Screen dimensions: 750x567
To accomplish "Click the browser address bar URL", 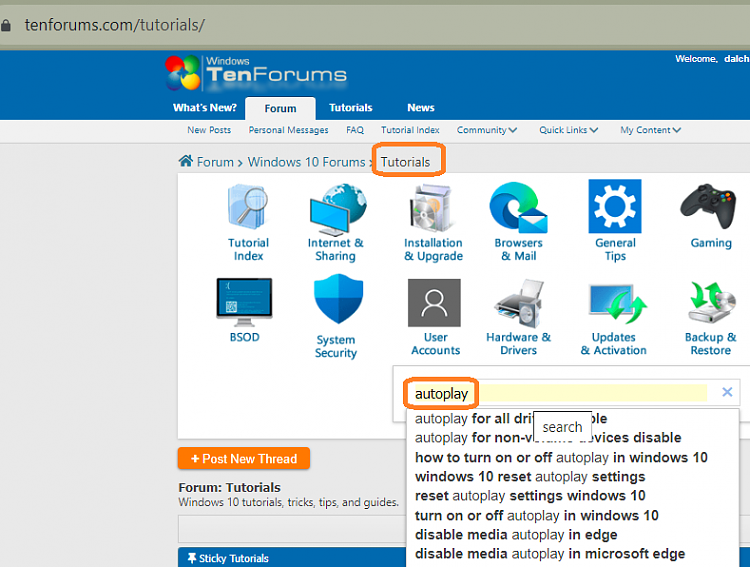I will (114, 25).
